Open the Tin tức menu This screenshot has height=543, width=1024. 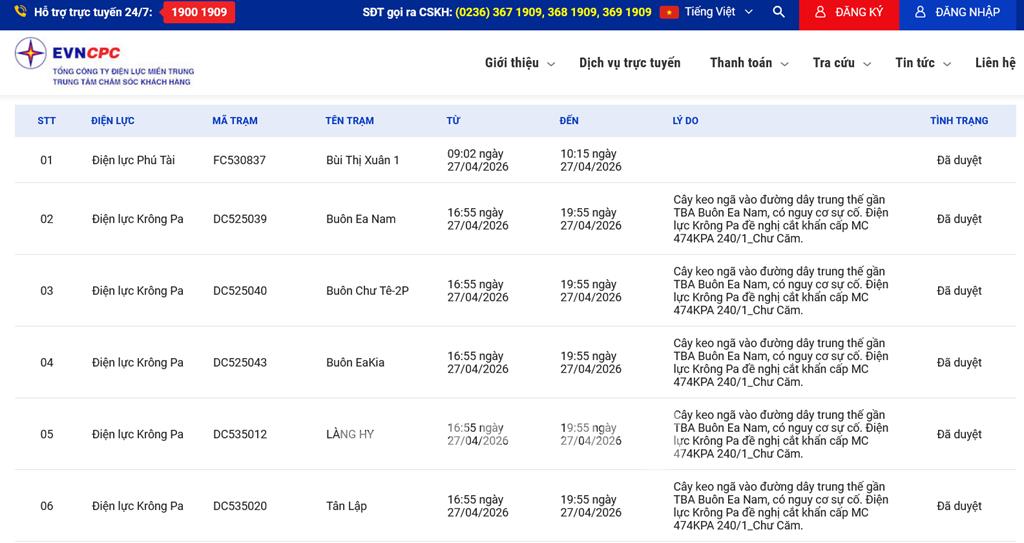point(922,63)
